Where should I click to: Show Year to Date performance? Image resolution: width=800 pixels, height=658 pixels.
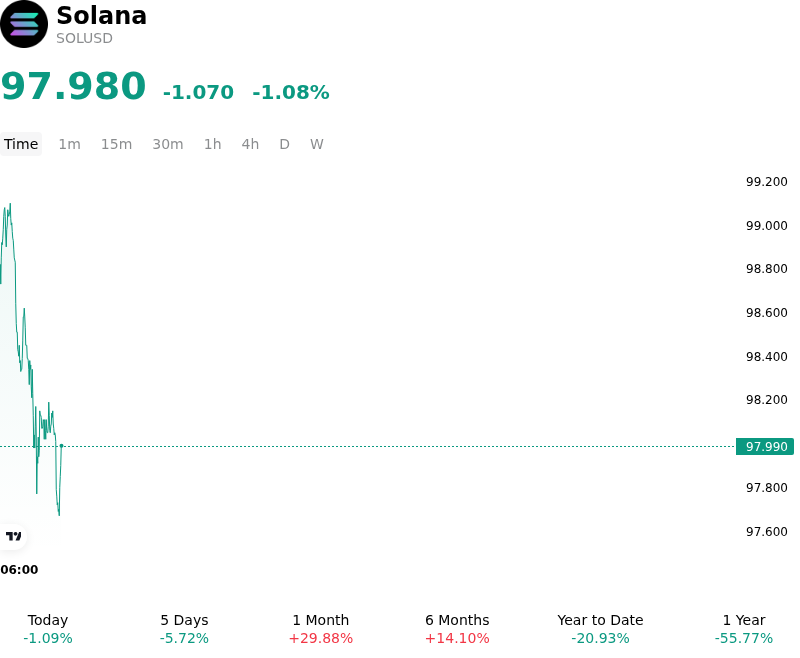(600, 629)
